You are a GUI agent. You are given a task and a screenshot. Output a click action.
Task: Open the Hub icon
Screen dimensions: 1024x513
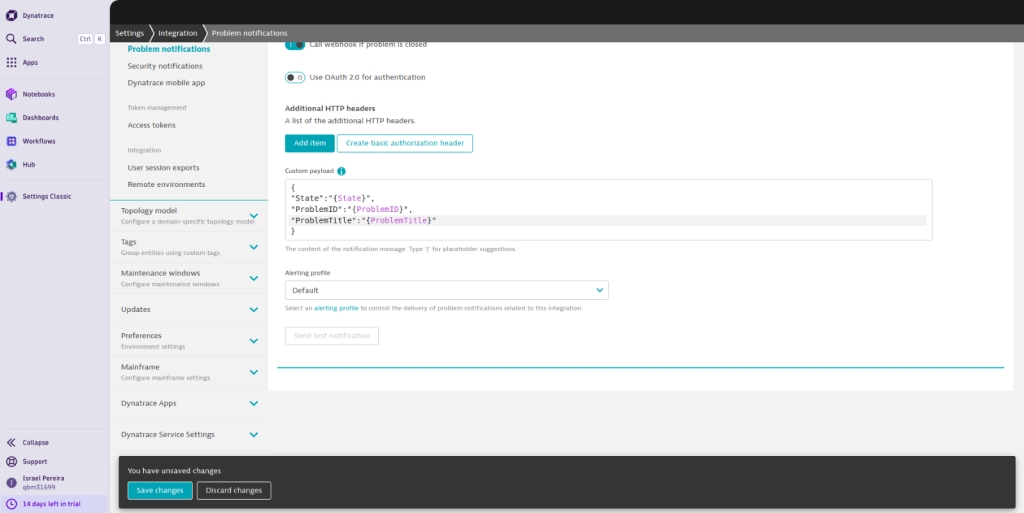[11, 164]
